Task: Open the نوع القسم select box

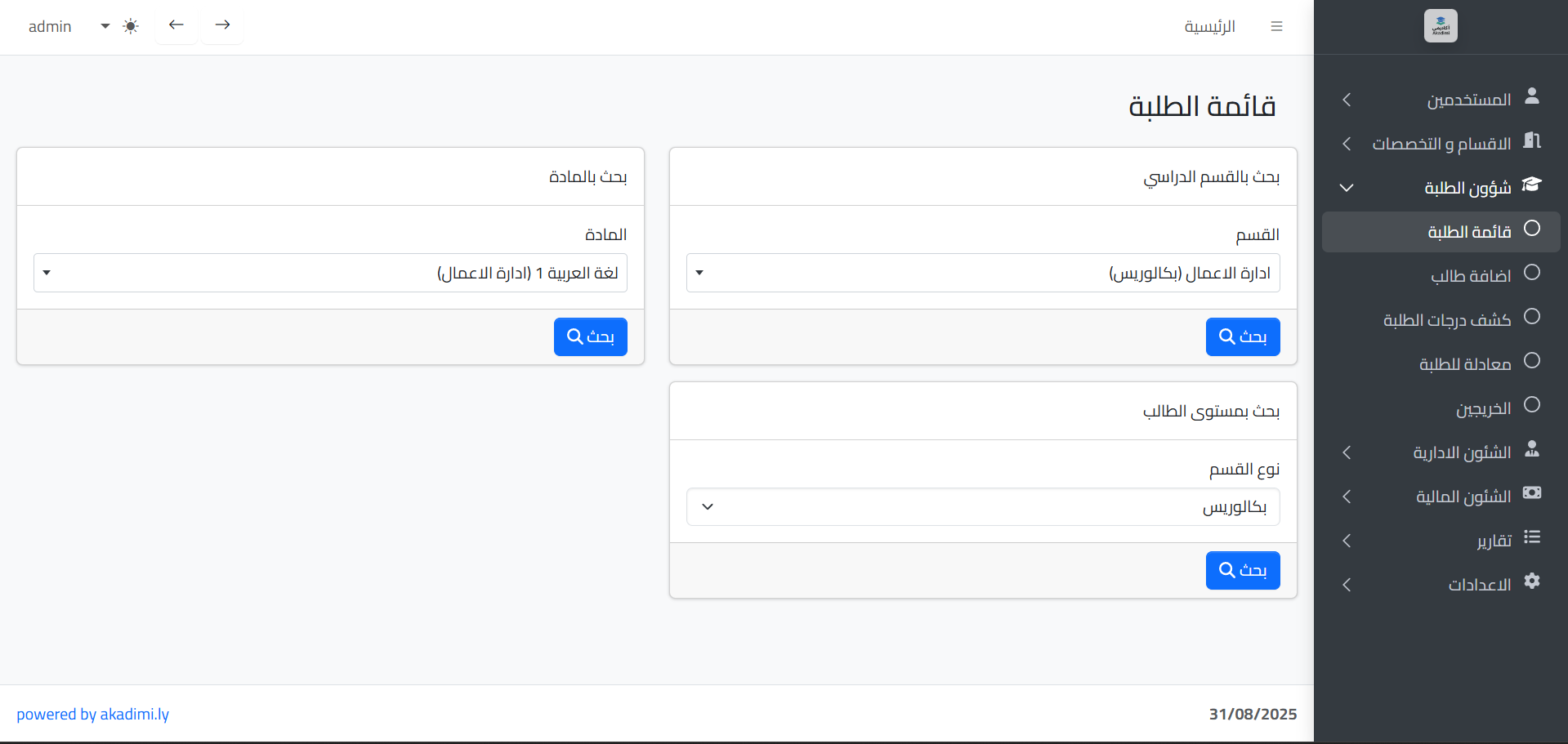Action: (x=983, y=507)
